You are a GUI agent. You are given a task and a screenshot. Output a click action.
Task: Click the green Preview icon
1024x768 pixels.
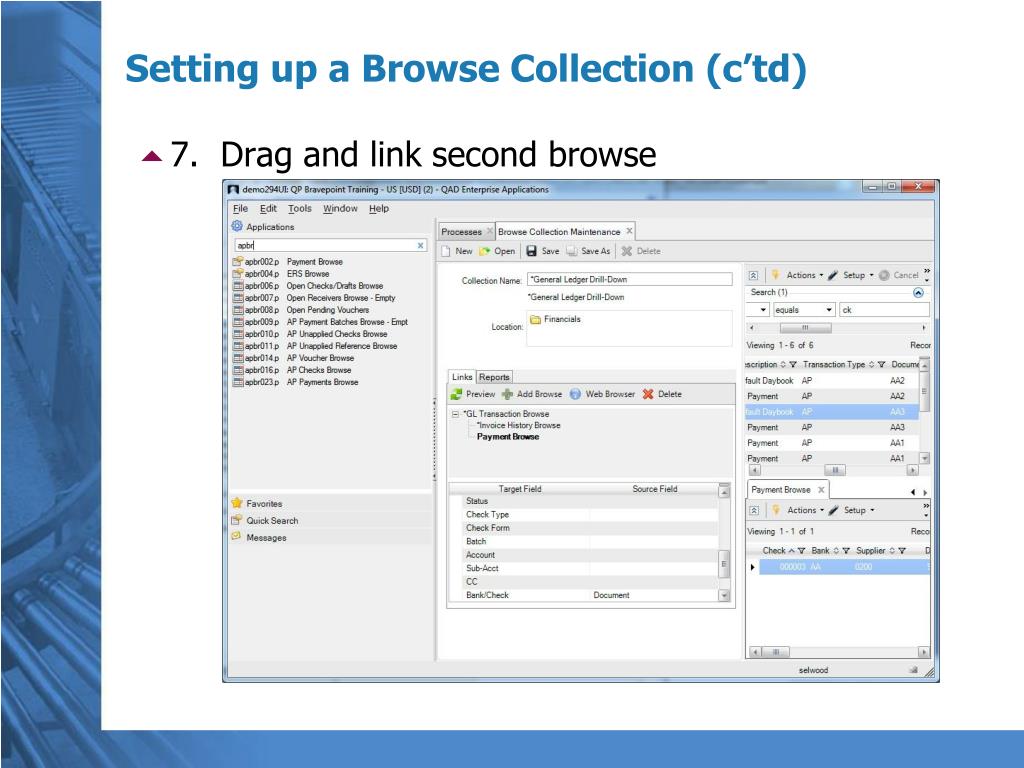(456, 394)
